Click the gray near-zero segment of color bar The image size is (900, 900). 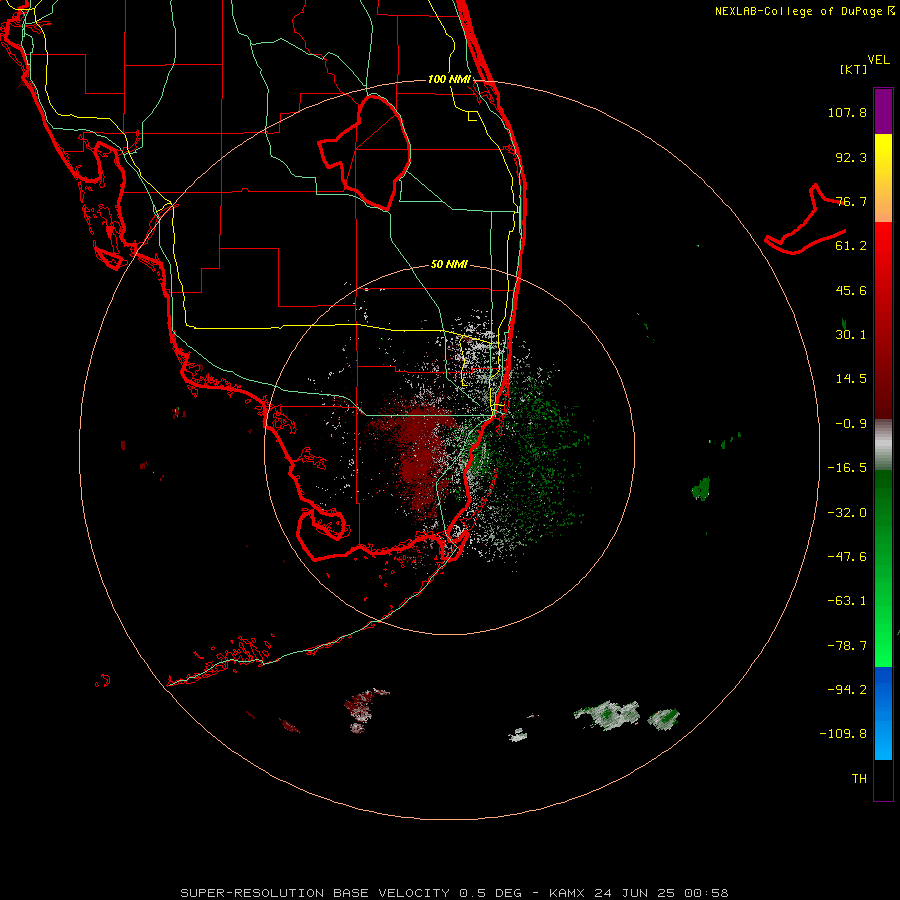click(x=883, y=445)
